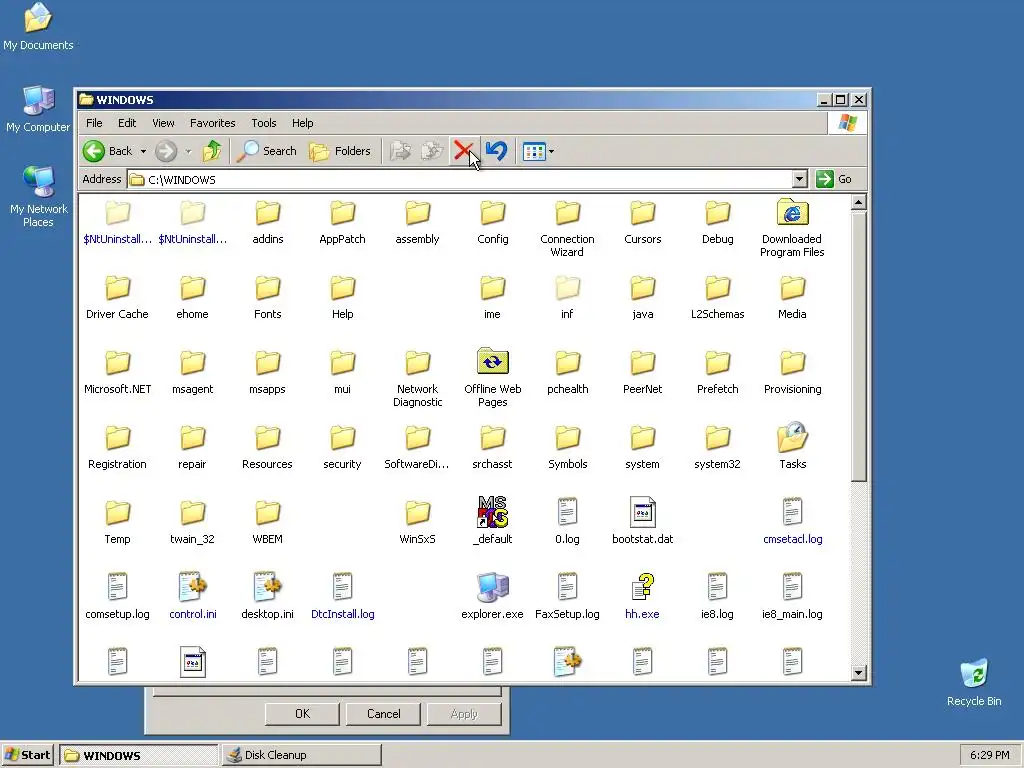Select the inf hidden folder

(x=567, y=295)
